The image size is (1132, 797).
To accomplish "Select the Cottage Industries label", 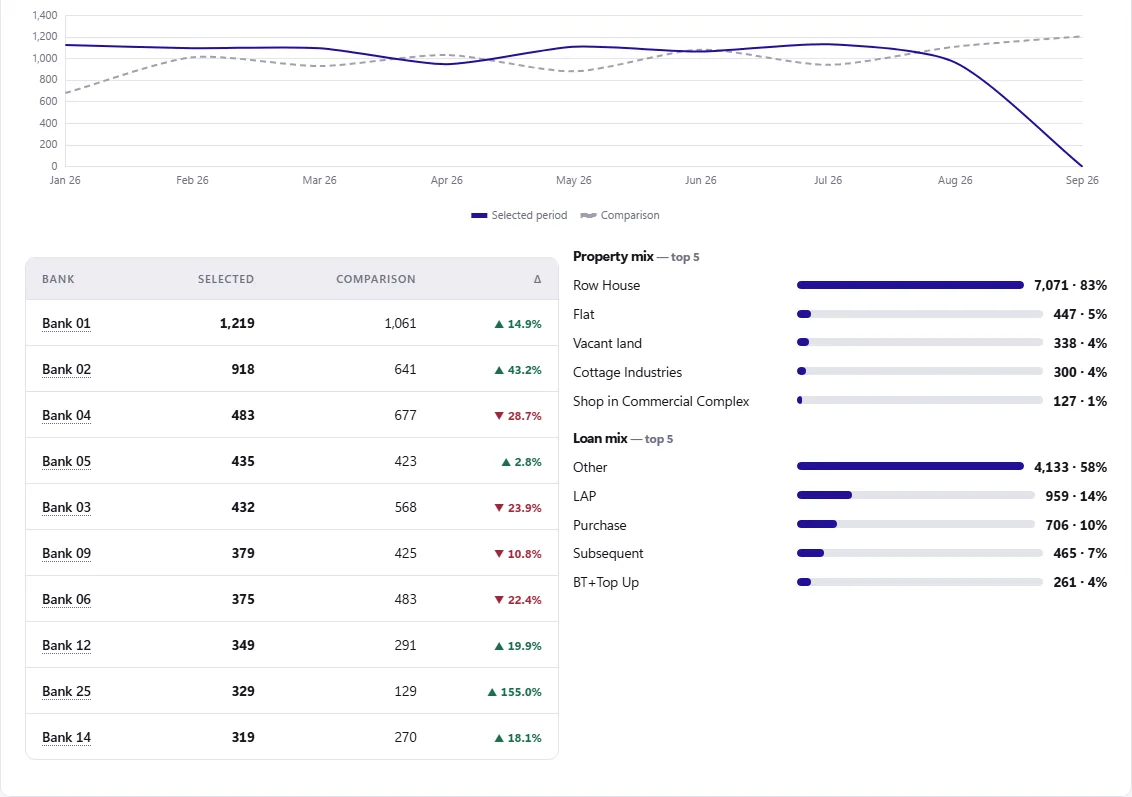I will pyautogui.click(x=627, y=372).
